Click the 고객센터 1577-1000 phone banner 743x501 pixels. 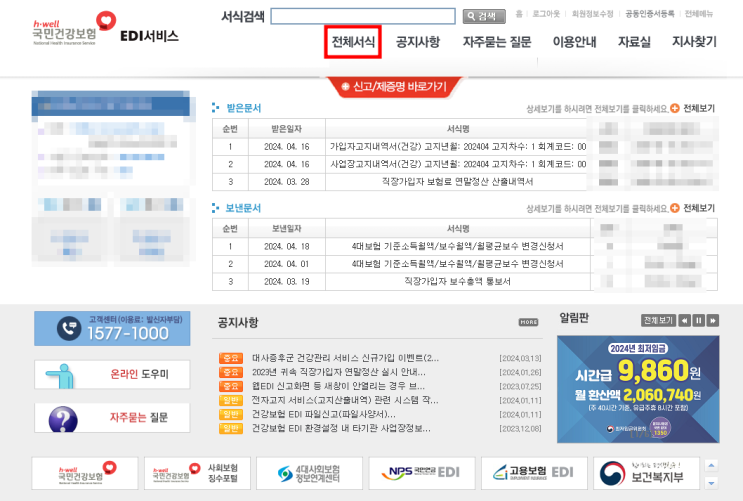pyautogui.click(x=112, y=328)
